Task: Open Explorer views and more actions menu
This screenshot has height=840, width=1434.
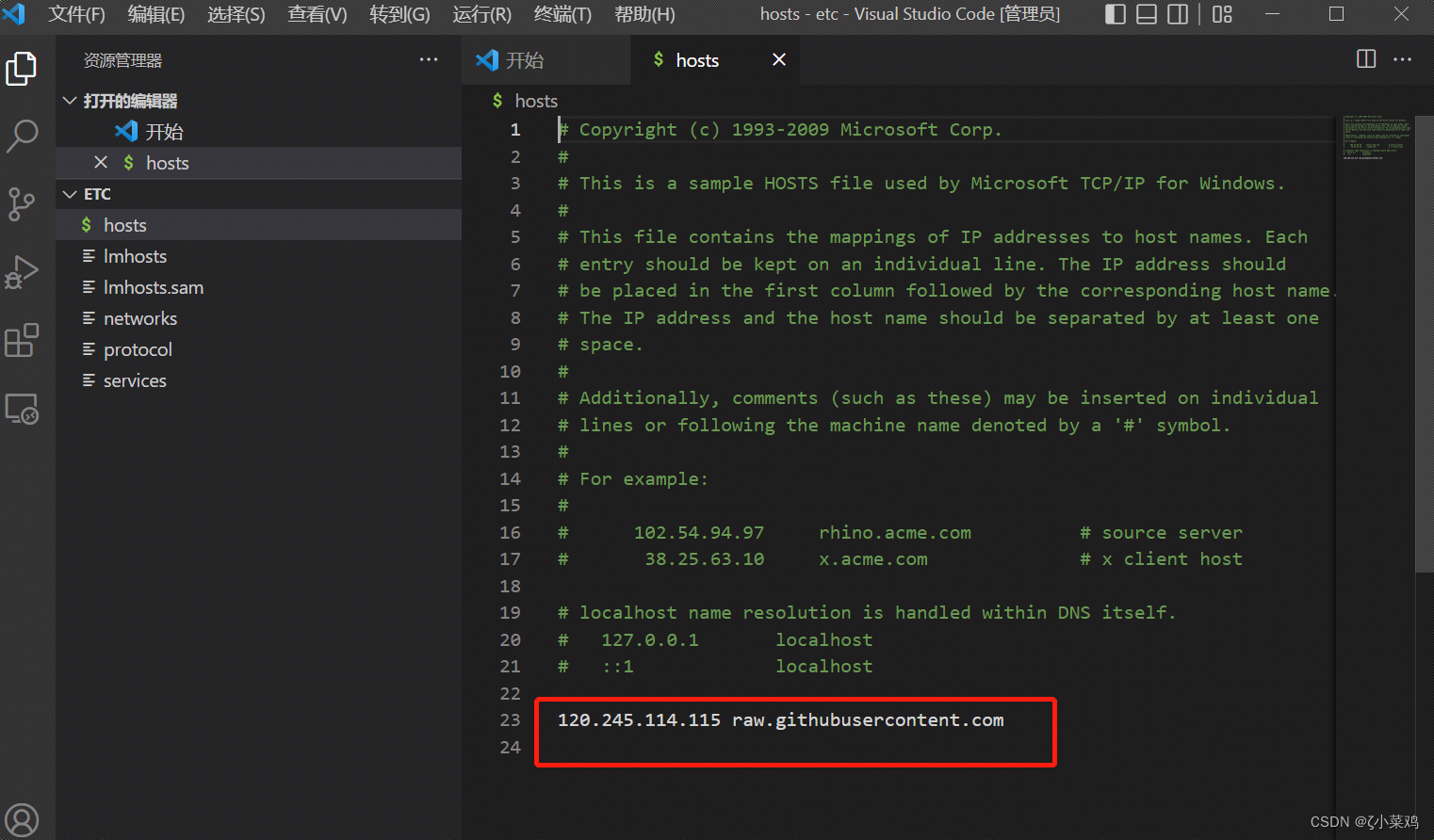Action: point(429,59)
